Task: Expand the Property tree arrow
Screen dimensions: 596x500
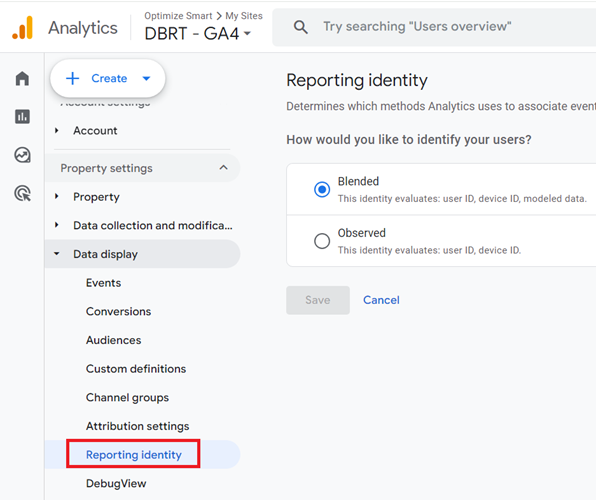Action: click(x=57, y=197)
